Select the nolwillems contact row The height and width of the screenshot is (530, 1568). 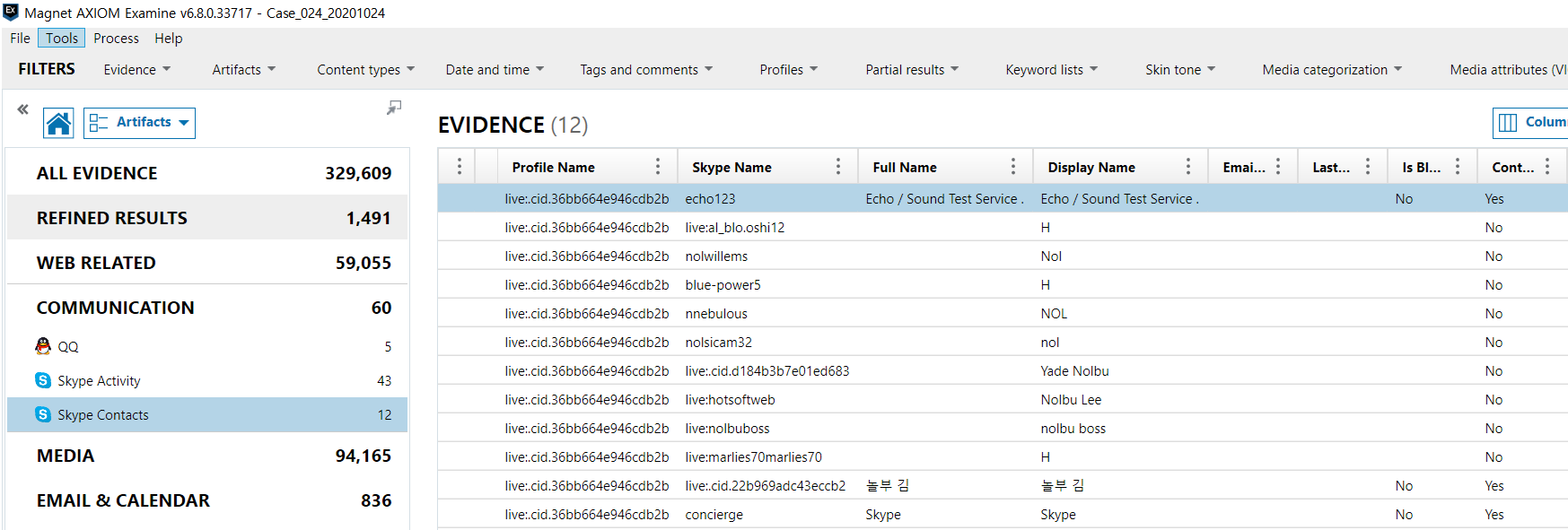pyautogui.click(x=1003, y=256)
